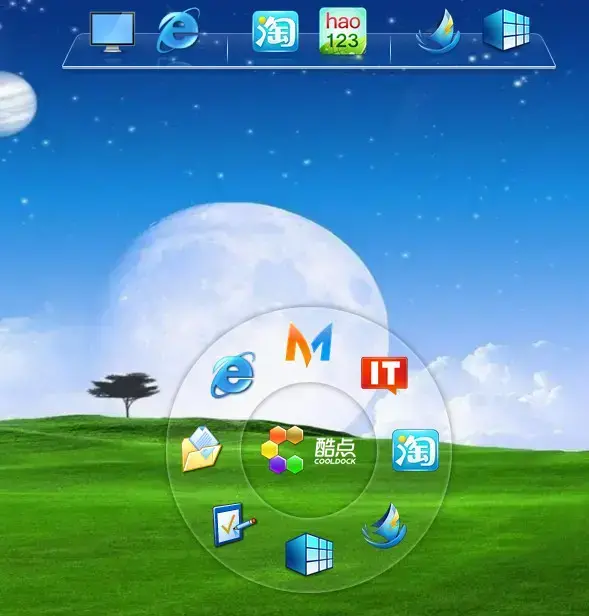
Task: Open the Taobao icon in top dock bar
Action: (275, 31)
